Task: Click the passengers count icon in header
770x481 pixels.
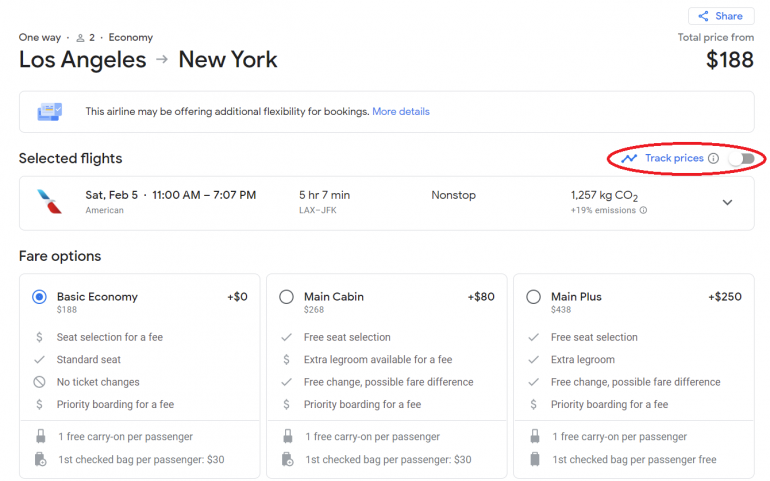Action: tap(80, 38)
